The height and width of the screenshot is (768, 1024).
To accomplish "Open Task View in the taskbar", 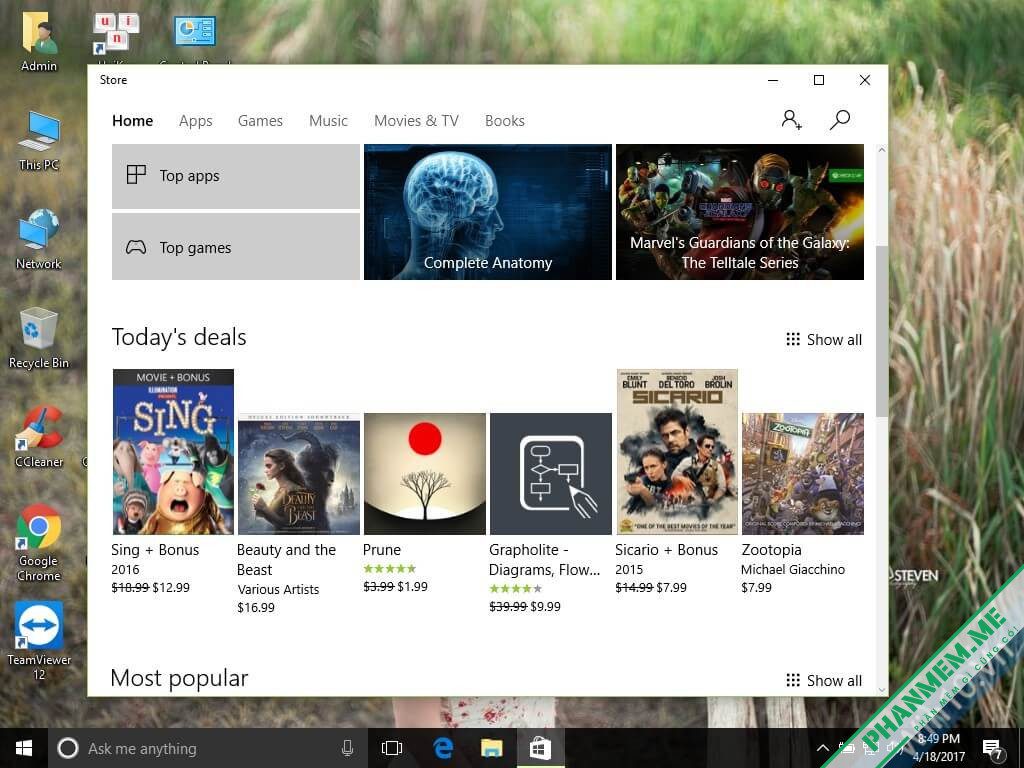I will tap(392, 748).
